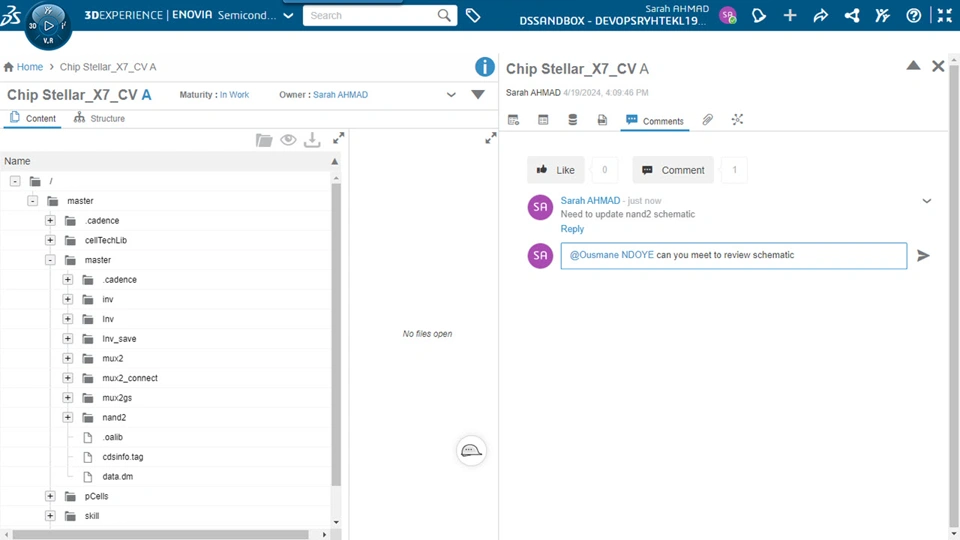
Task: Select the mux2gs folder row
Action: 165,397
